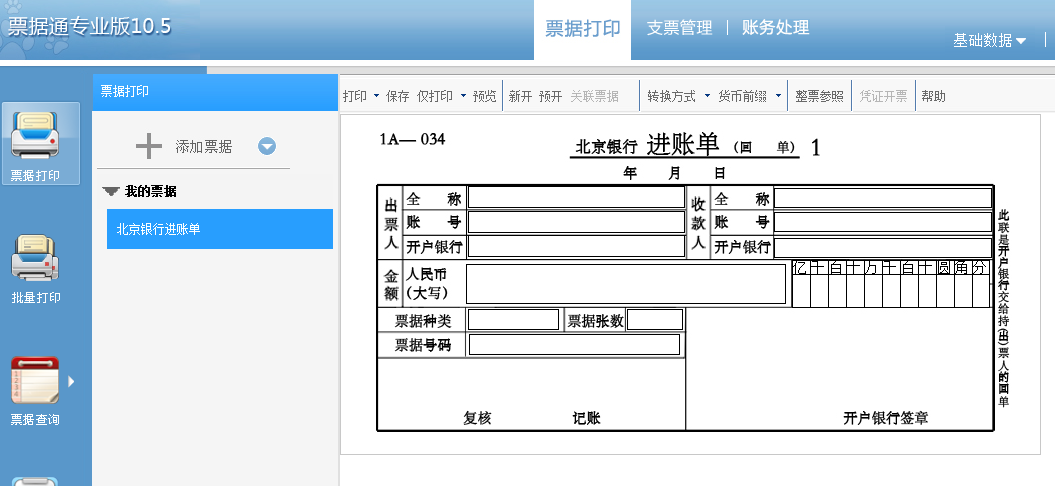This screenshot has width=1055, height=486.
Task: Open the 票据打印 sidebar printer icon
Action: point(35,135)
